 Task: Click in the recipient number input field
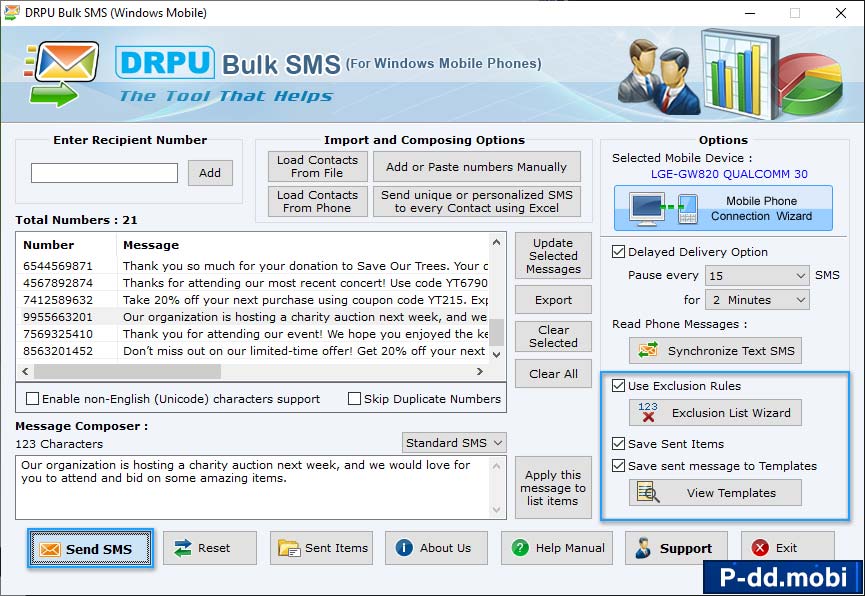[x=104, y=173]
